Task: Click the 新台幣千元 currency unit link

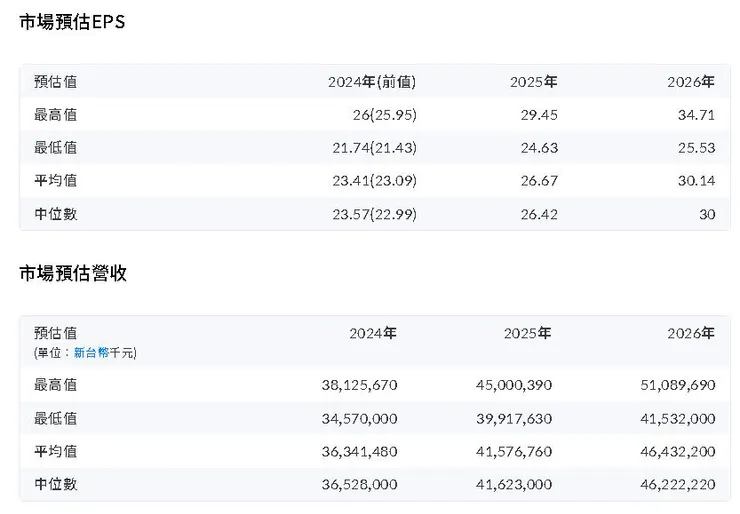Action: click(106, 352)
